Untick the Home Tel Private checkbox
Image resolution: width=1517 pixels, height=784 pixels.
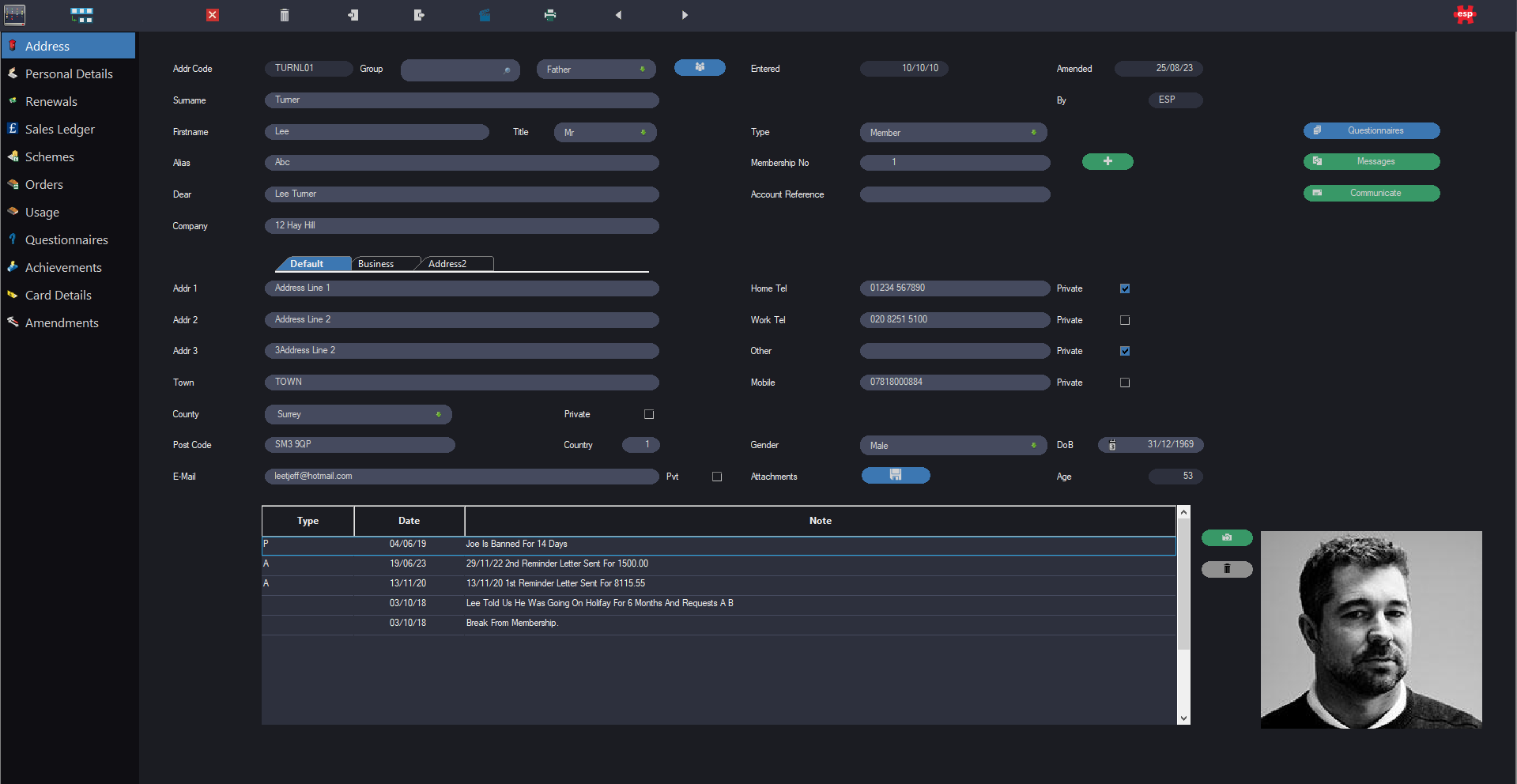point(1124,288)
